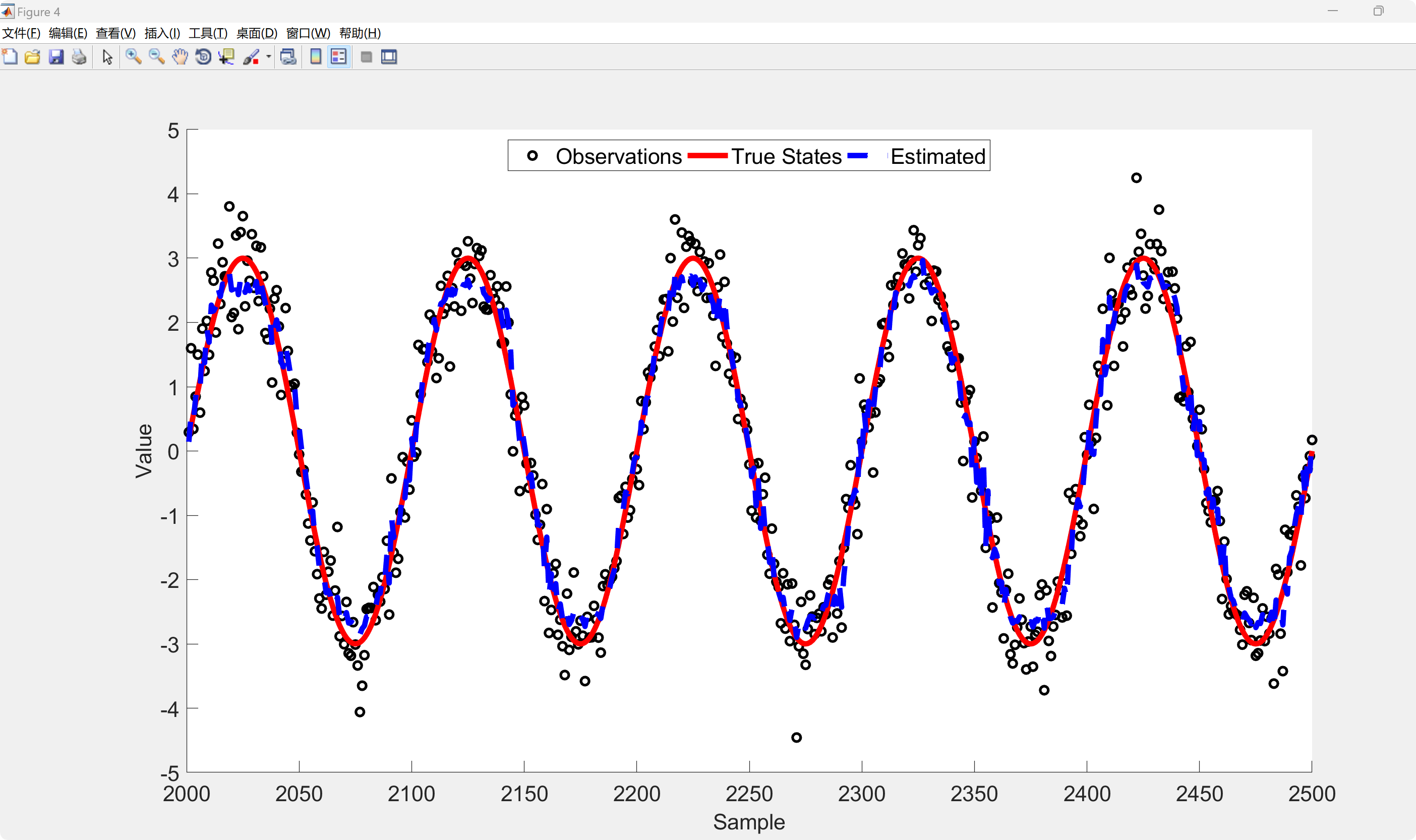Enable the Rotate 3D tool
The width and height of the screenshot is (1416, 840).
(x=203, y=56)
